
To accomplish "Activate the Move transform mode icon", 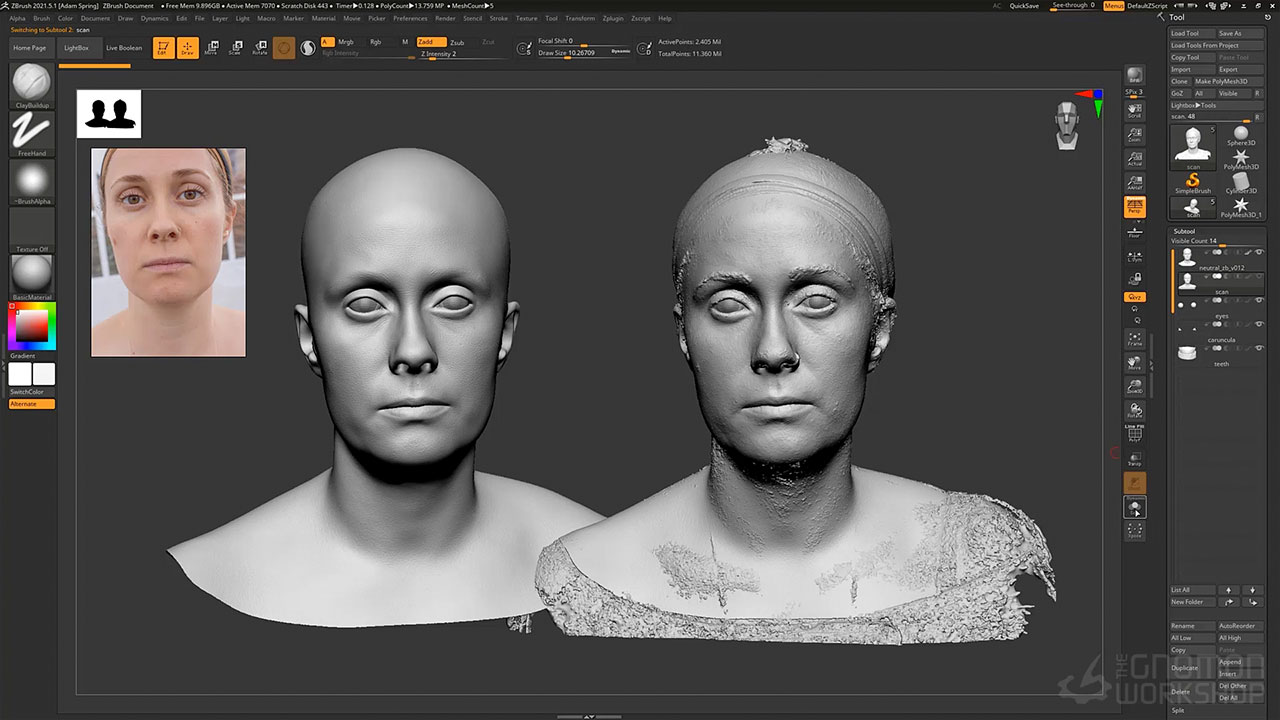I will (210, 47).
